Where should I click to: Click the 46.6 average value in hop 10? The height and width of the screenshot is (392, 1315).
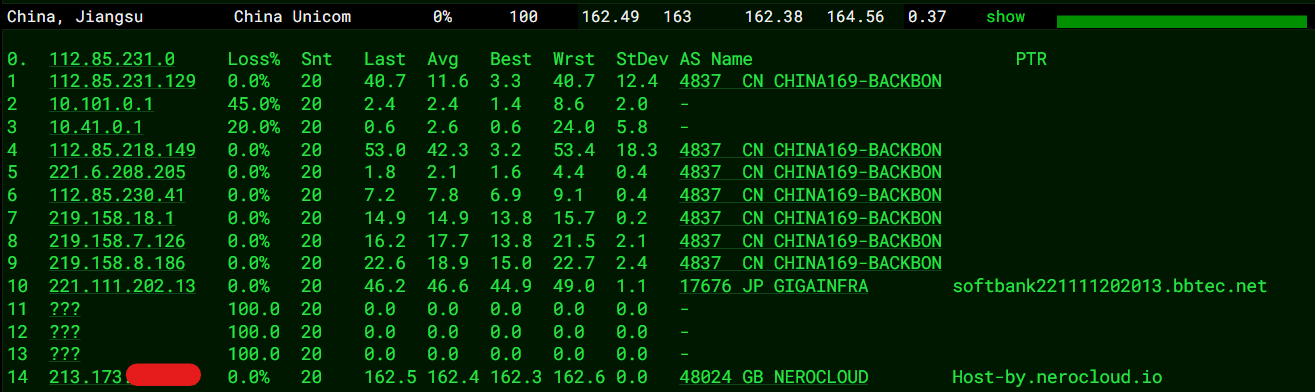click(x=448, y=286)
